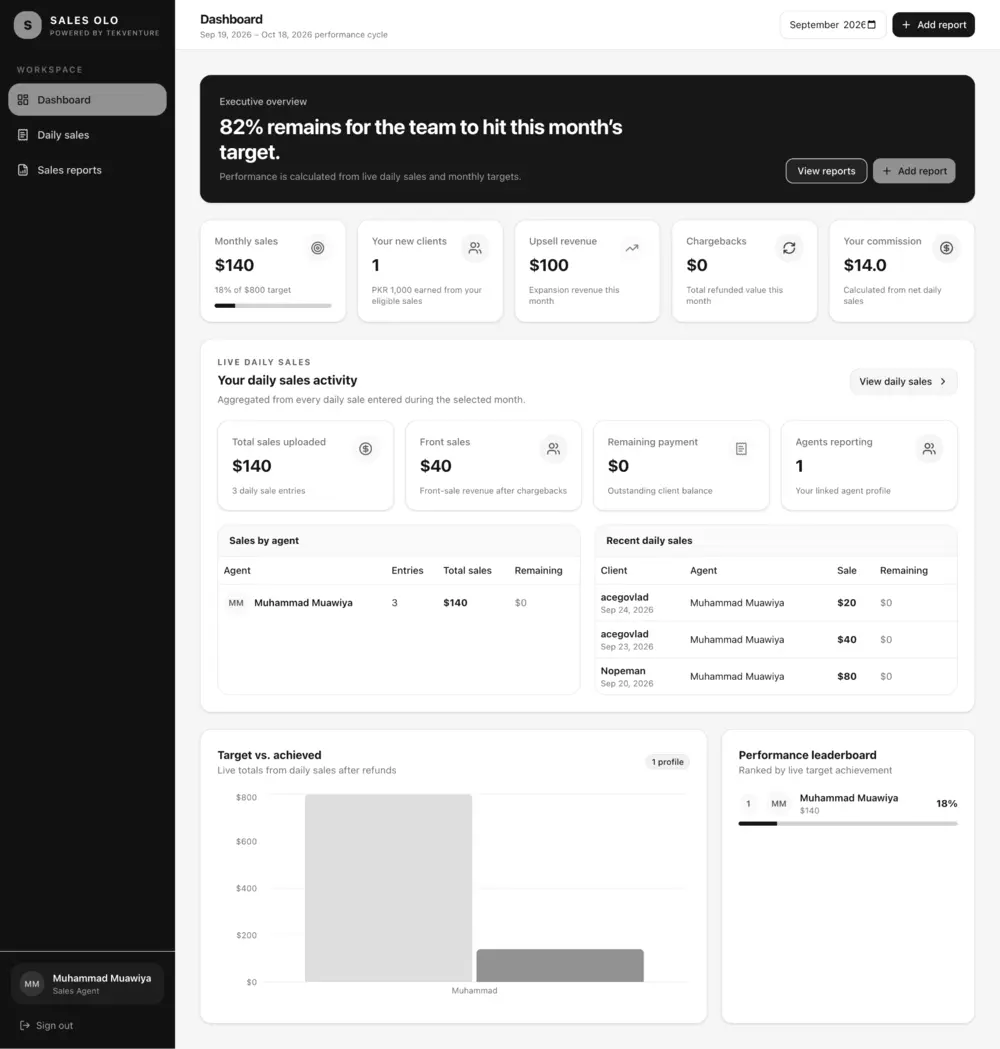
Task: Click the $140 total sales cell in the agent row
Action: coord(456,603)
